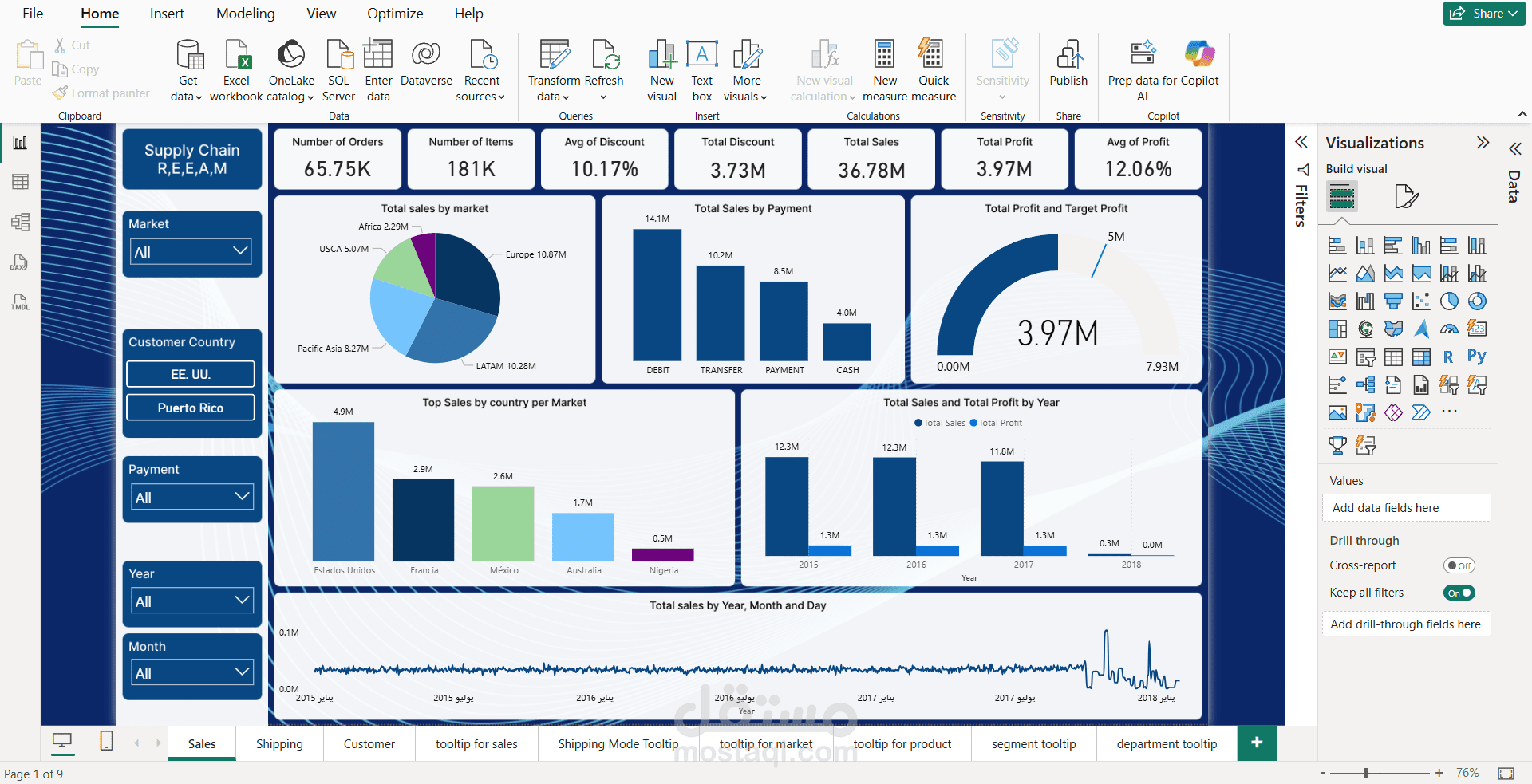Select the Build visual fields icon
This screenshot has width=1532, height=784.
[x=1342, y=196]
